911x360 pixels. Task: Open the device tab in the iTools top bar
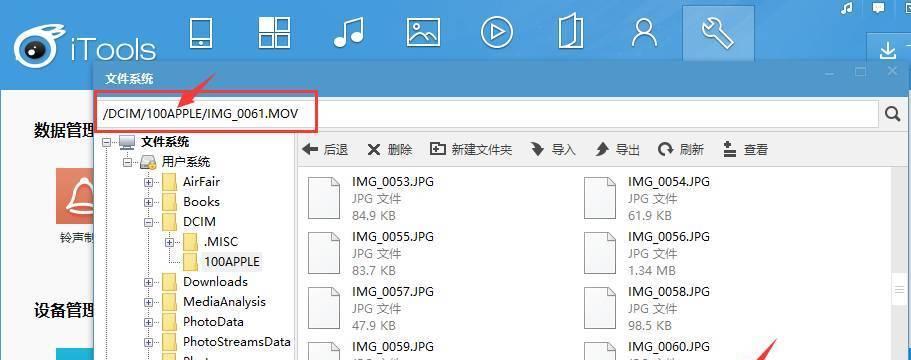click(201, 33)
